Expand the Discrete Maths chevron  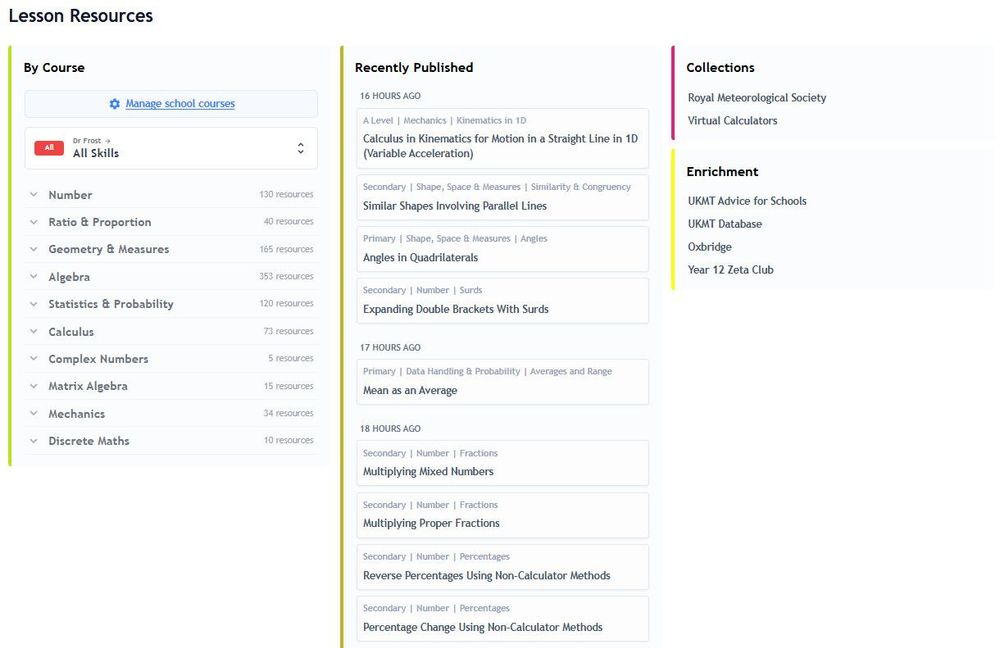click(34, 441)
